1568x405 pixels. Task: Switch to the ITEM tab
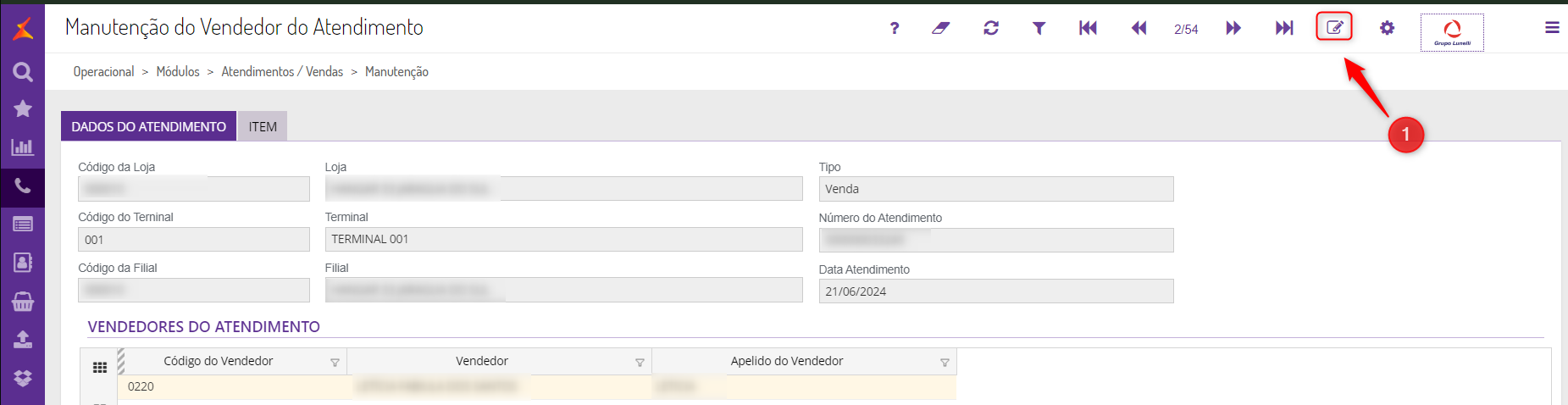pos(263,126)
